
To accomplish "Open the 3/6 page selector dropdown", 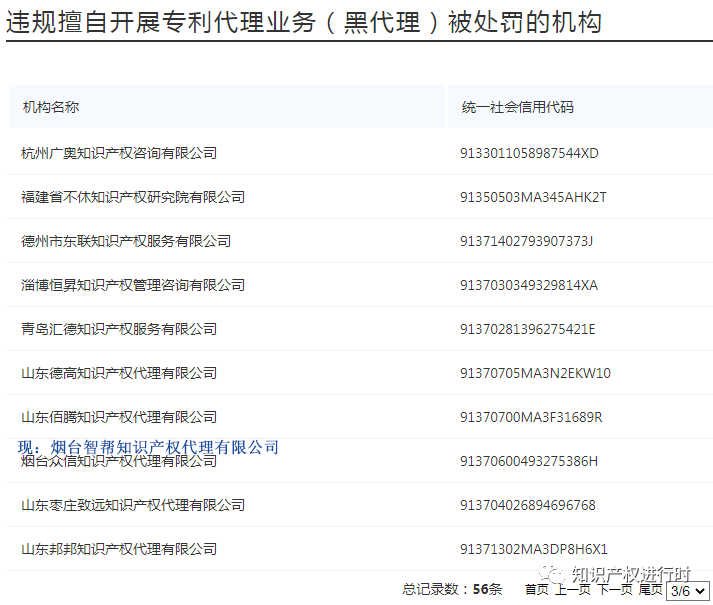I will click(688, 591).
